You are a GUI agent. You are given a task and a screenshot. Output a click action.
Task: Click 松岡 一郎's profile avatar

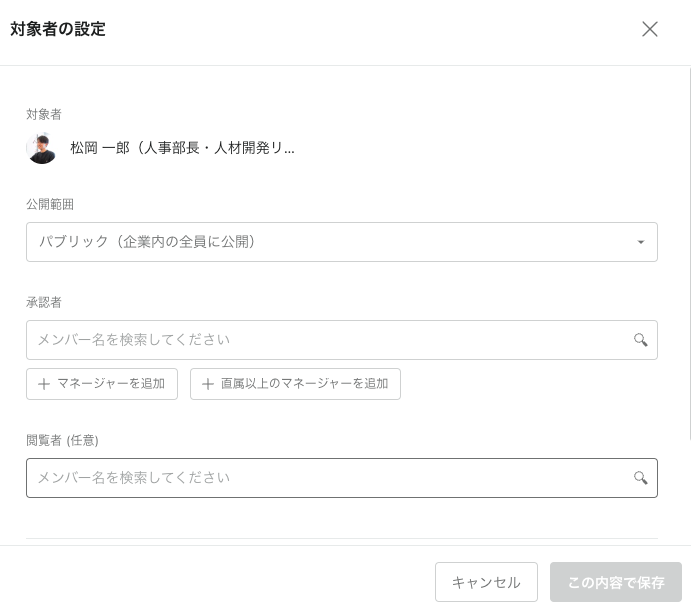41,148
